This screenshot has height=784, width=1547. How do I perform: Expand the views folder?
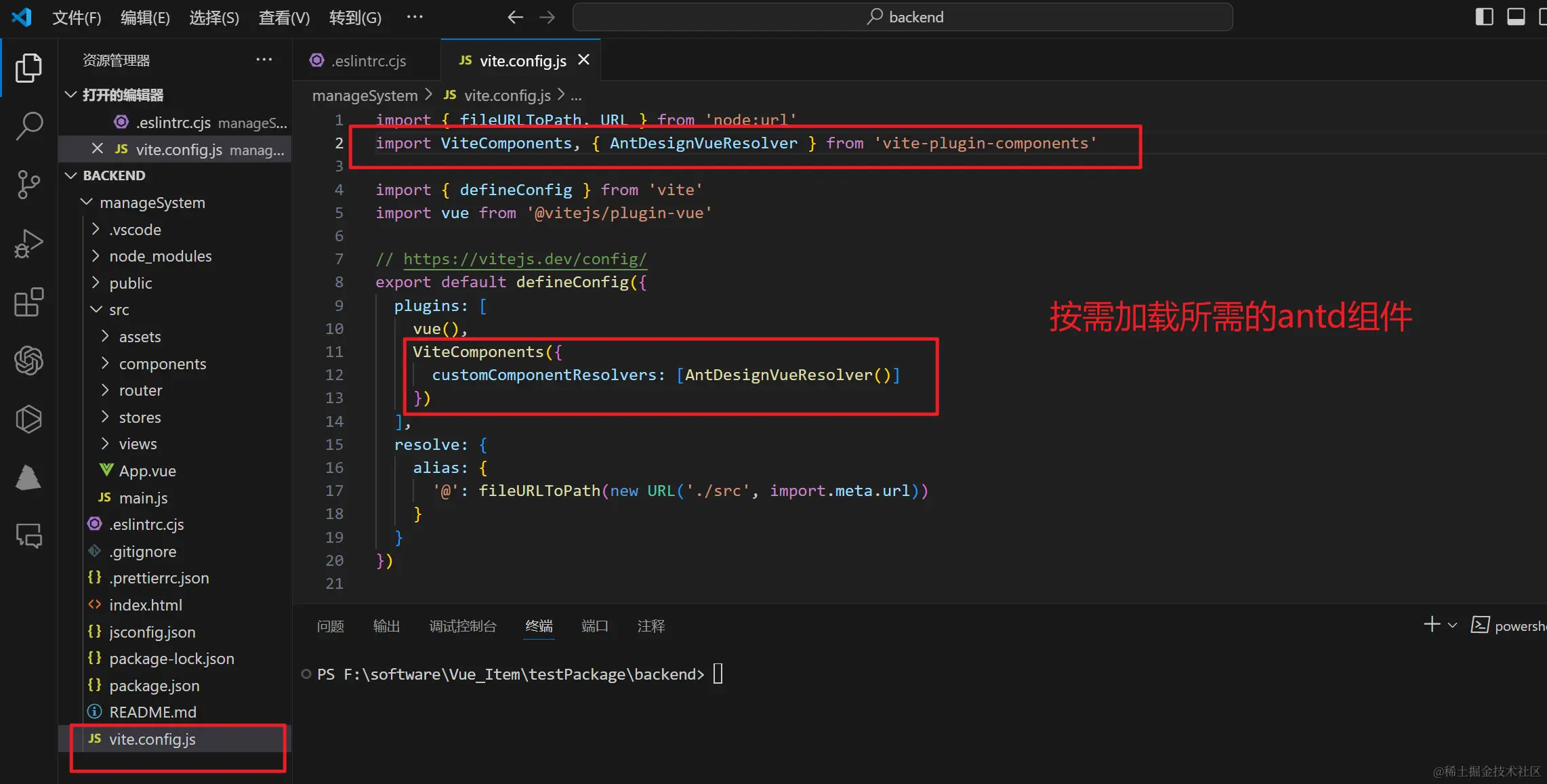coord(175,444)
